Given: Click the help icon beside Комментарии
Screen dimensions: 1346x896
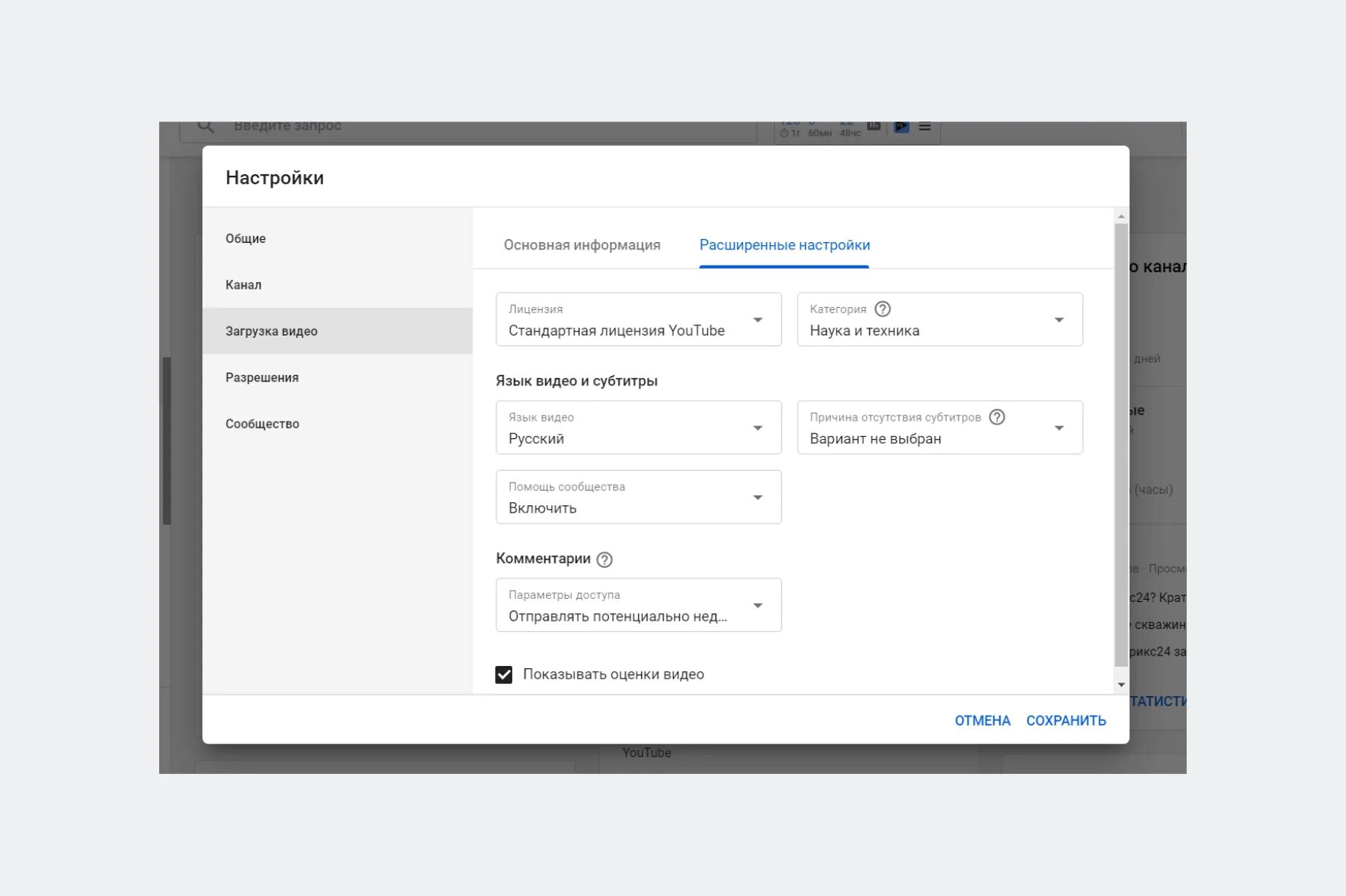Looking at the screenshot, I should click(x=604, y=560).
